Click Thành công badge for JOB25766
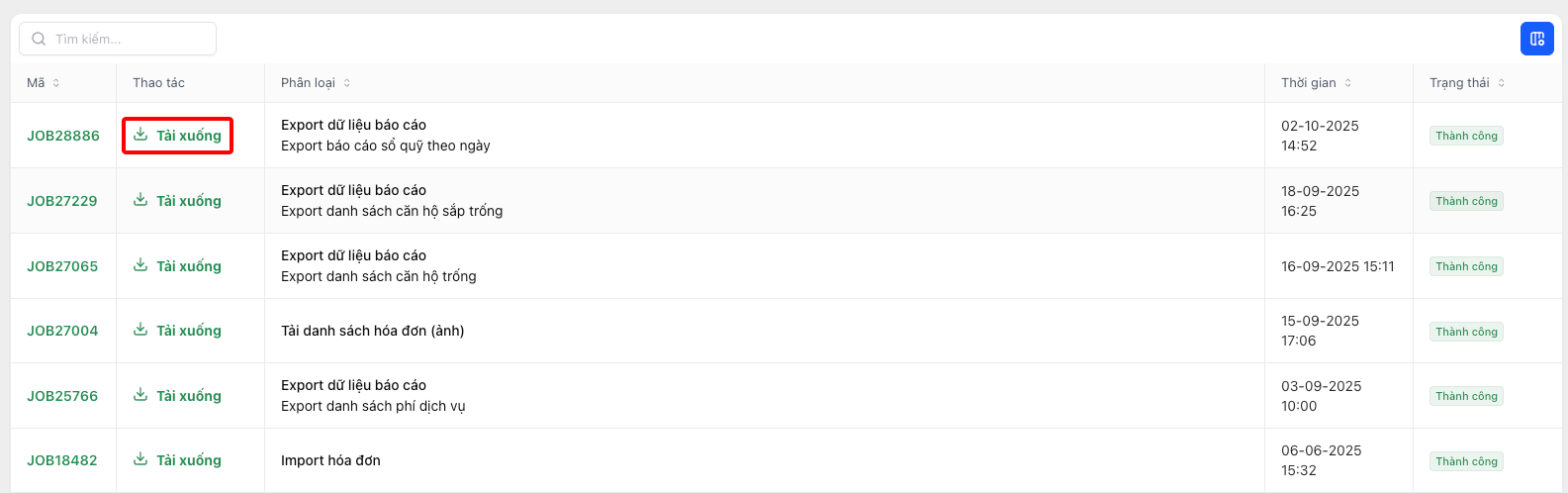Viewport: 1568px width, 493px height. pyautogui.click(x=1466, y=396)
